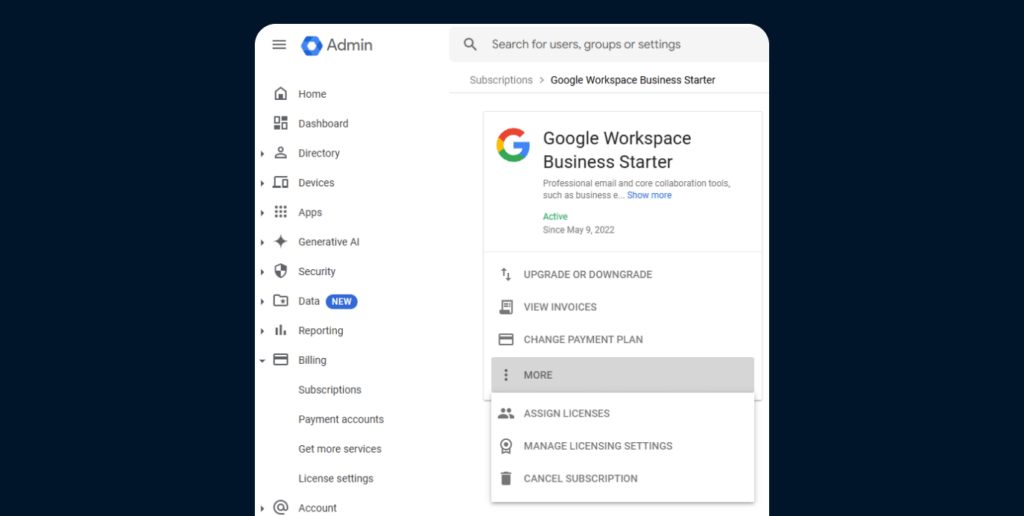This screenshot has width=1024, height=516.
Task: Focus the search users, groups or settings field
Action: click(x=609, y=44)
